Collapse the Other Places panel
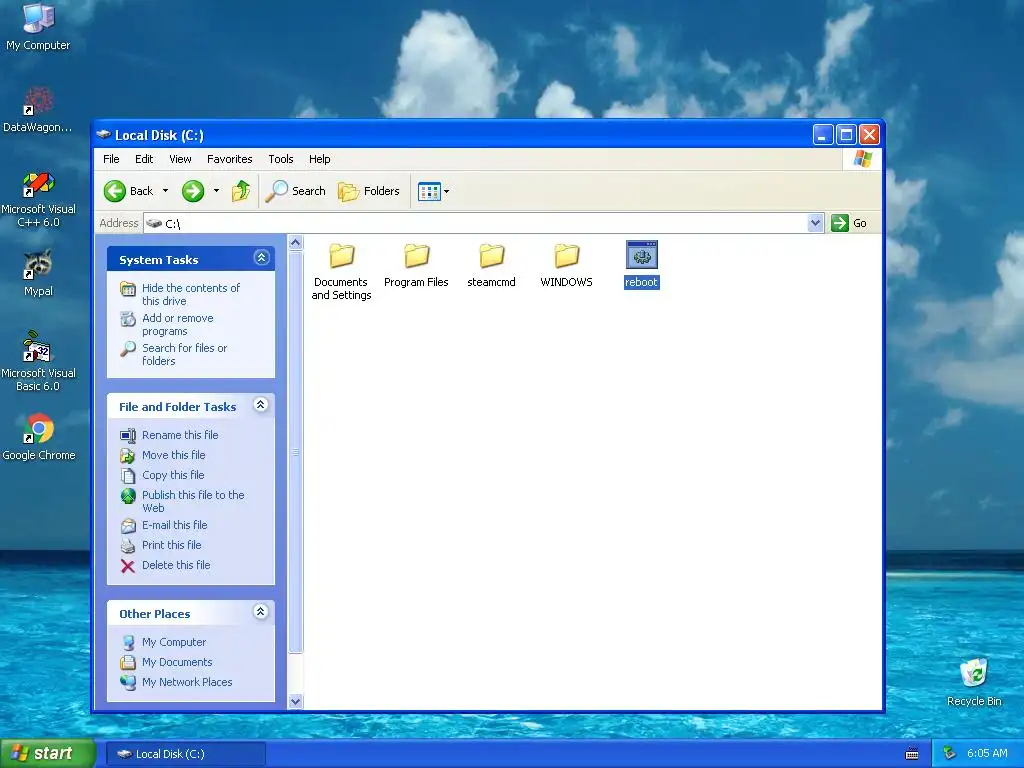The width and height of the screenshot is (1024, 768). (261, 612)
